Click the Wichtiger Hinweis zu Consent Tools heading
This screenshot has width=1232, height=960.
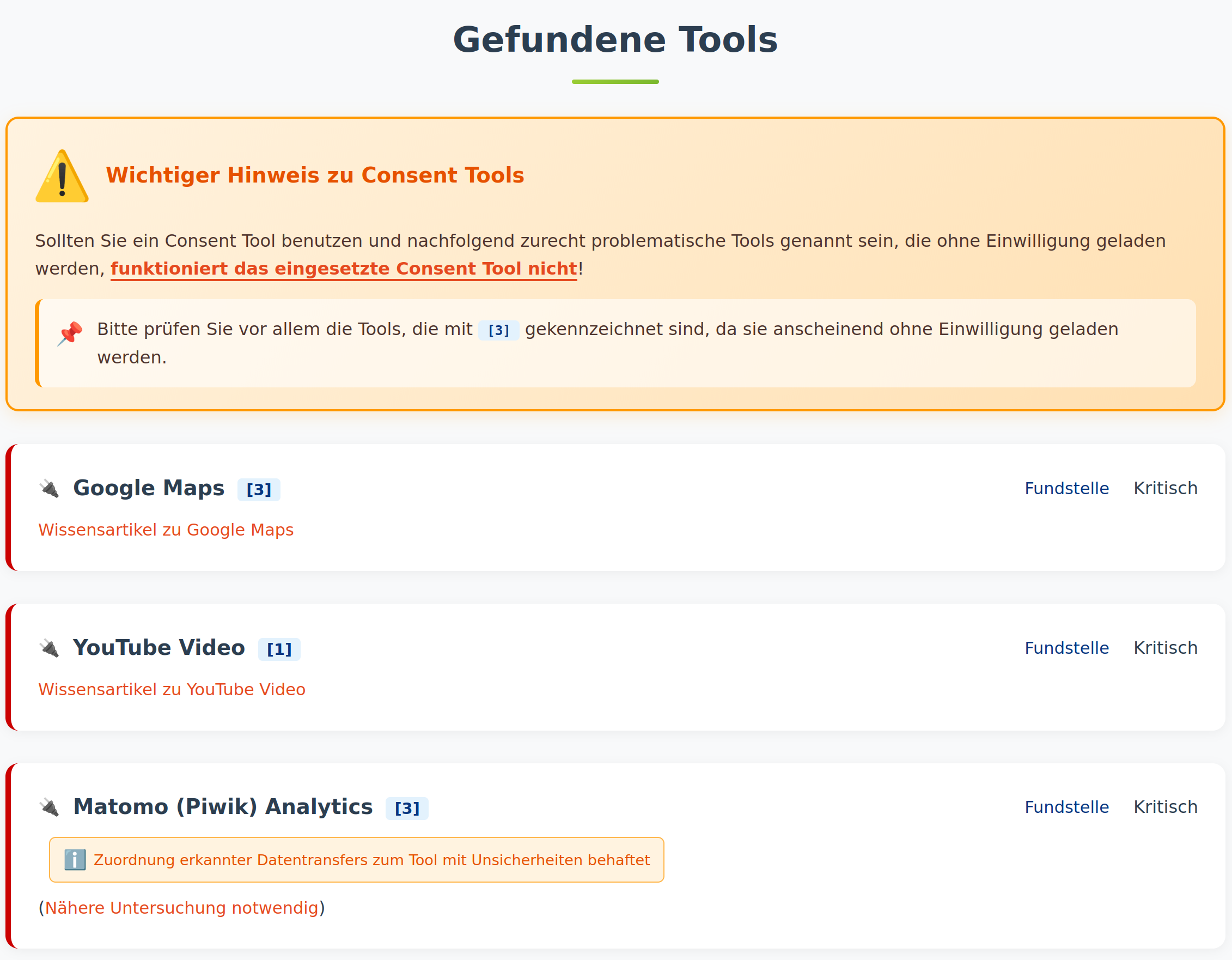click(315, 175)
